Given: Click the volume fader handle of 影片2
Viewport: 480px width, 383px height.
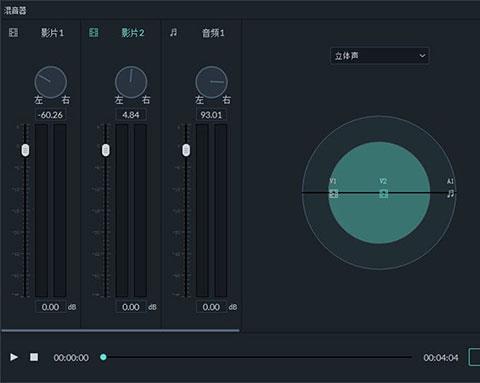Looking at the screenshot, I should [x=106, y=150].
